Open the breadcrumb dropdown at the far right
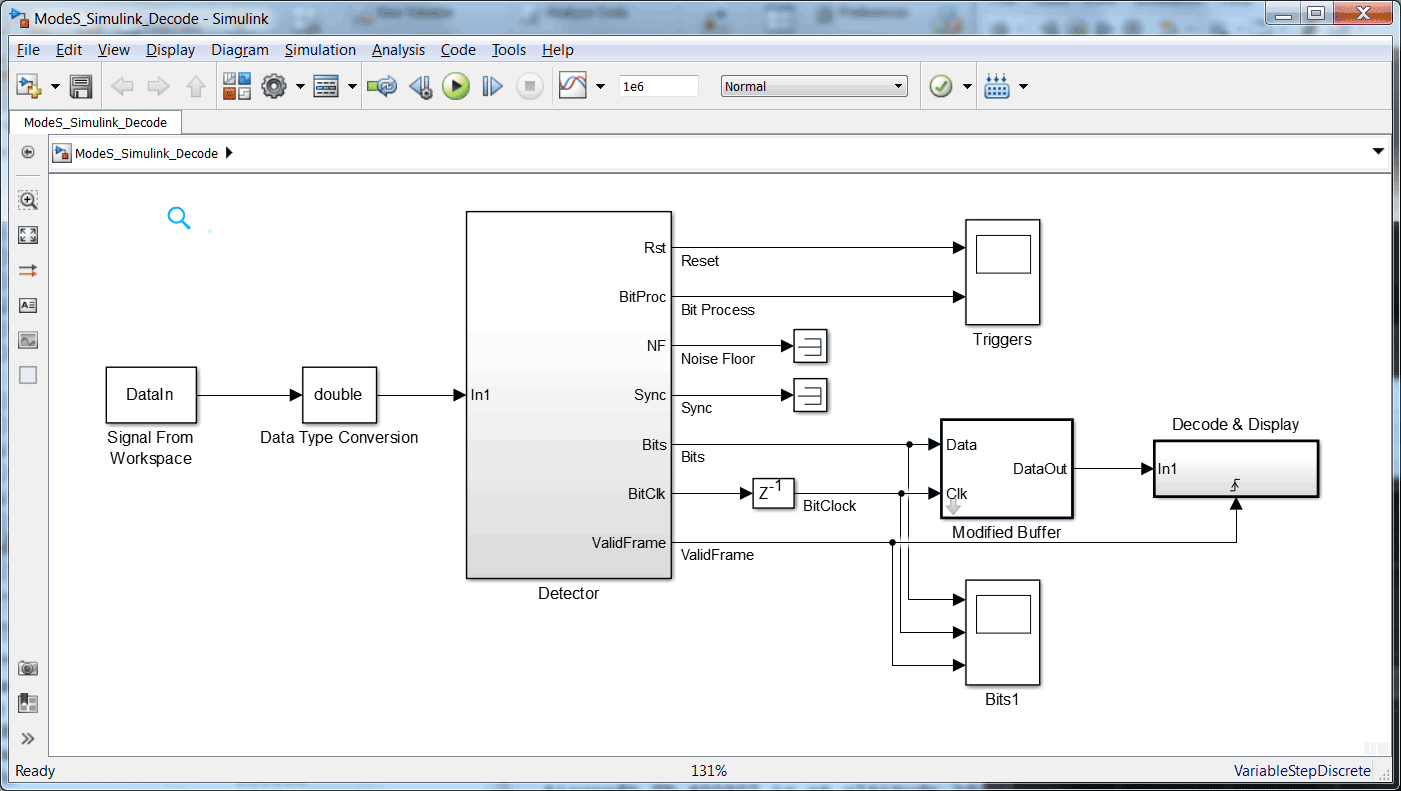This screenshot has height=791, width=1401. pos(1379,151)
